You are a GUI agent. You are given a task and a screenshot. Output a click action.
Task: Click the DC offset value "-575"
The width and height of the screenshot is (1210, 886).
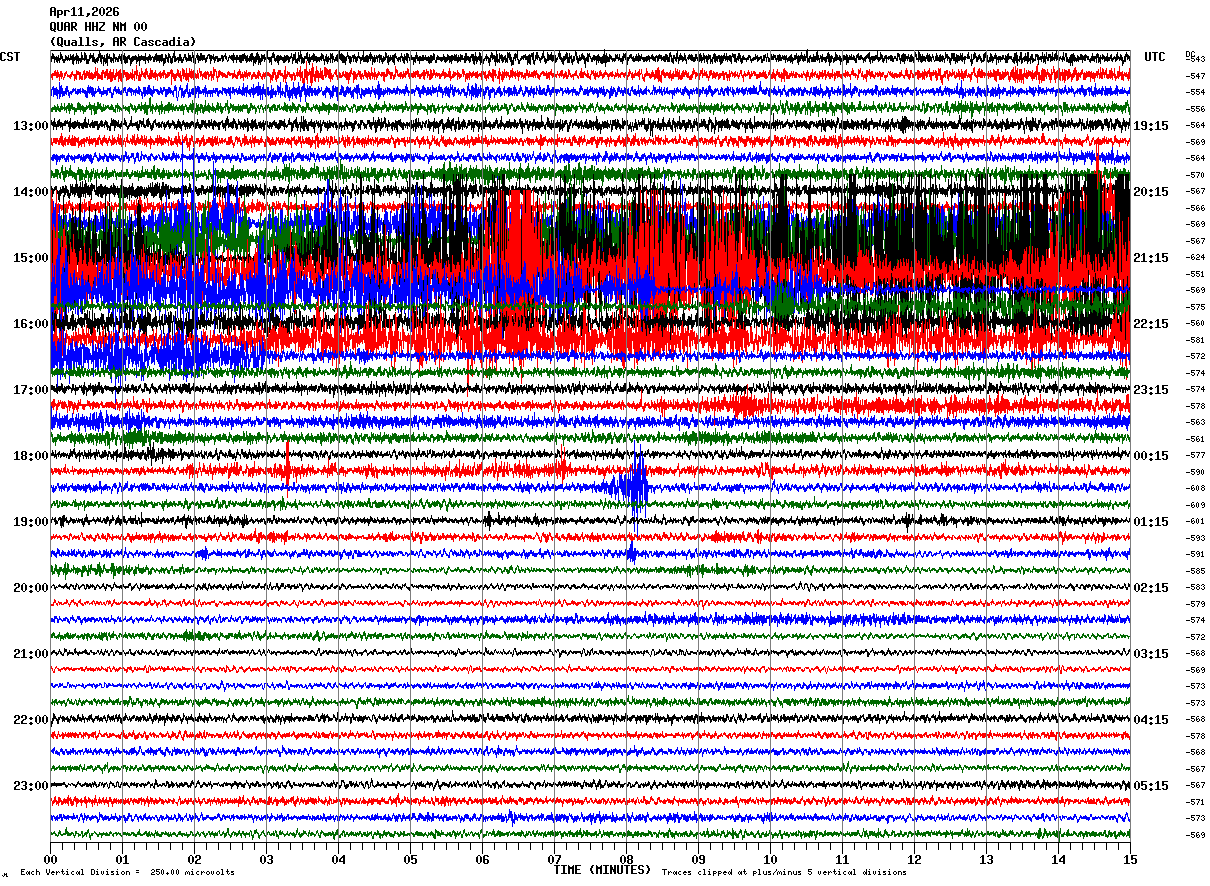coord(1195,307)
